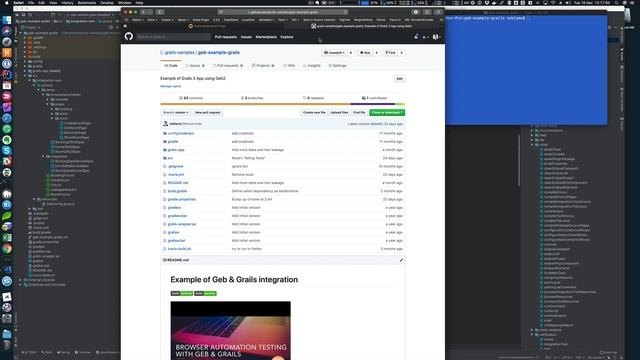The width and height of the screenshot is (640, 360).
Task: Open the Wiki tab
Action: coord(289,65)
